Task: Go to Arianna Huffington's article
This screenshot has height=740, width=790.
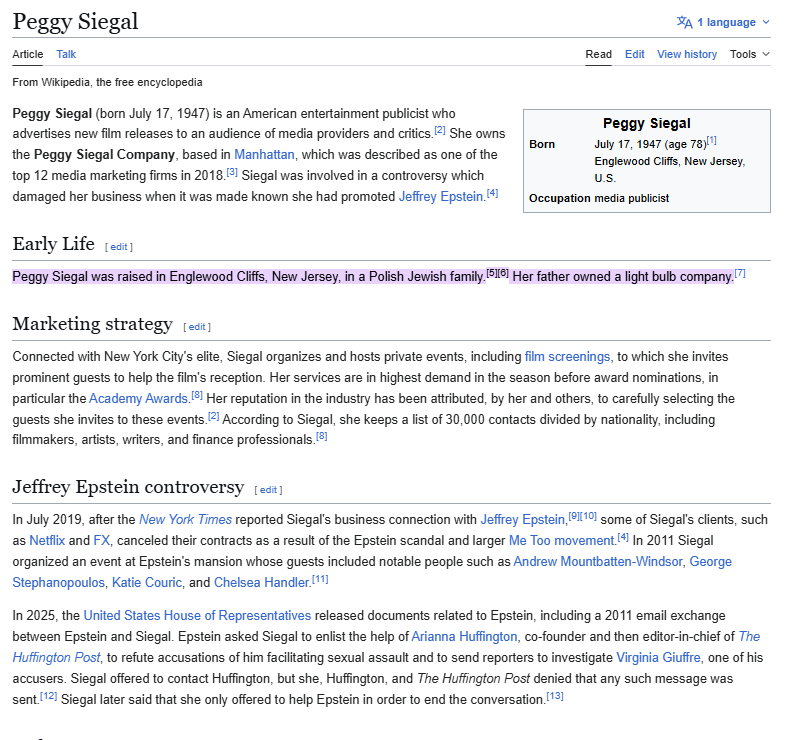Action: [x=464, y=636]
